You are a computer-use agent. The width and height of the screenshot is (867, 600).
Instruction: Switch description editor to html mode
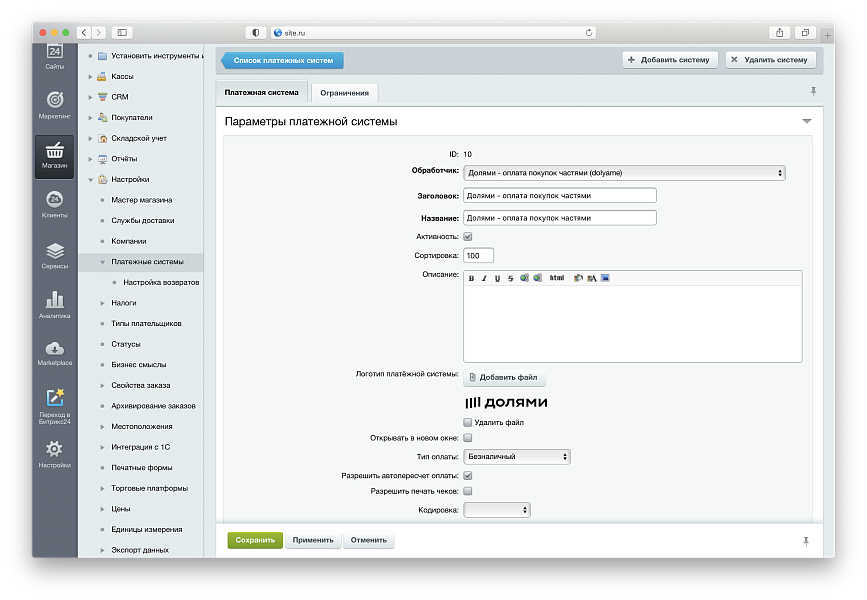[557, 278]
